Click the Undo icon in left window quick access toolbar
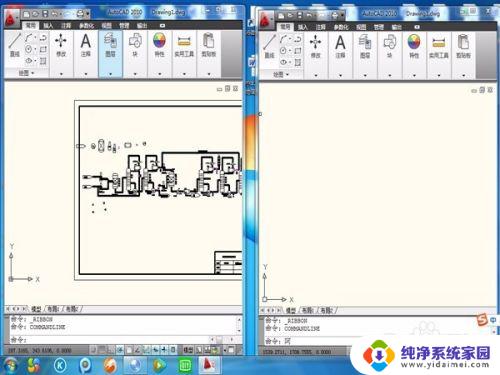Screen dimensions: 500x375 click(x=55, y=14)
